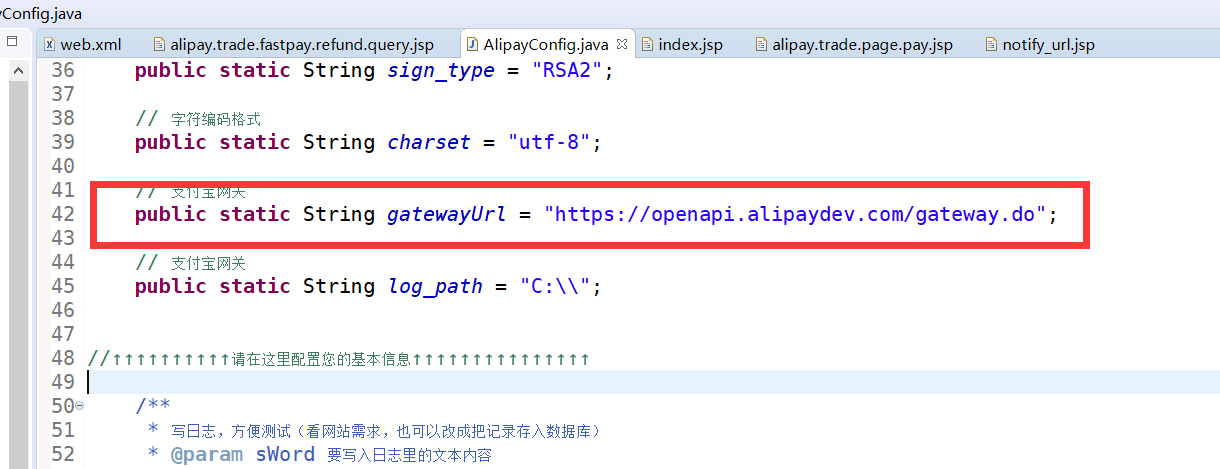Click the openapi.alipaydev.com gateway URL string
The image size is (1220, 469).
coord(795,214)
